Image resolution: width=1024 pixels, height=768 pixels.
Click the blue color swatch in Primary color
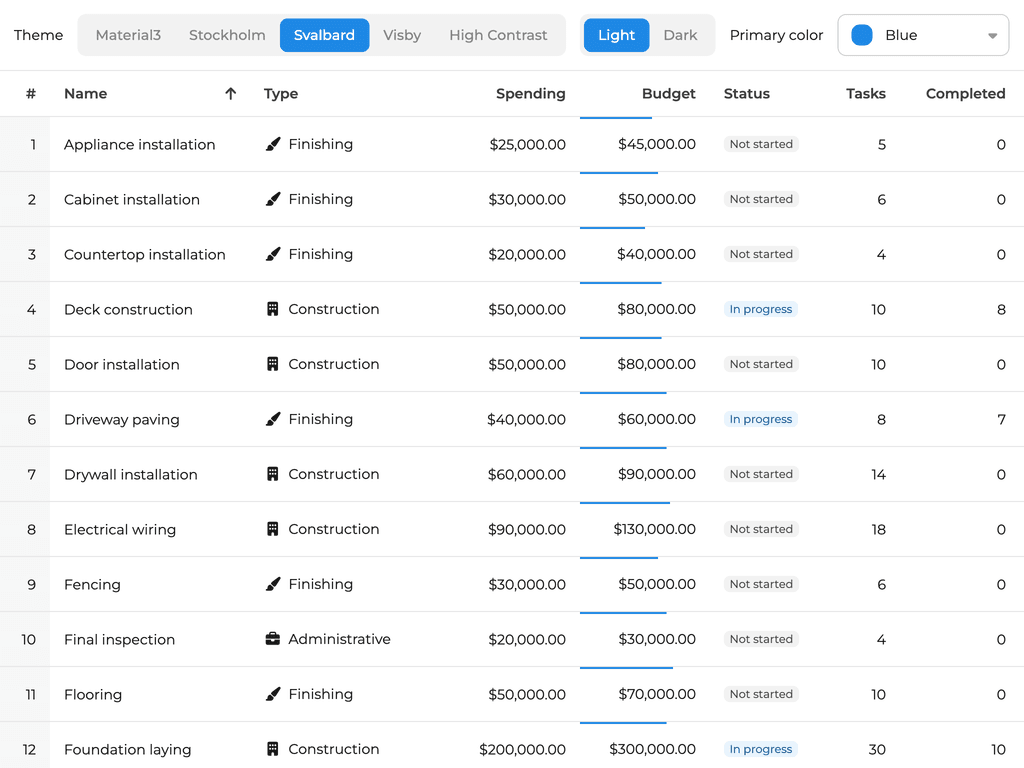862,35
